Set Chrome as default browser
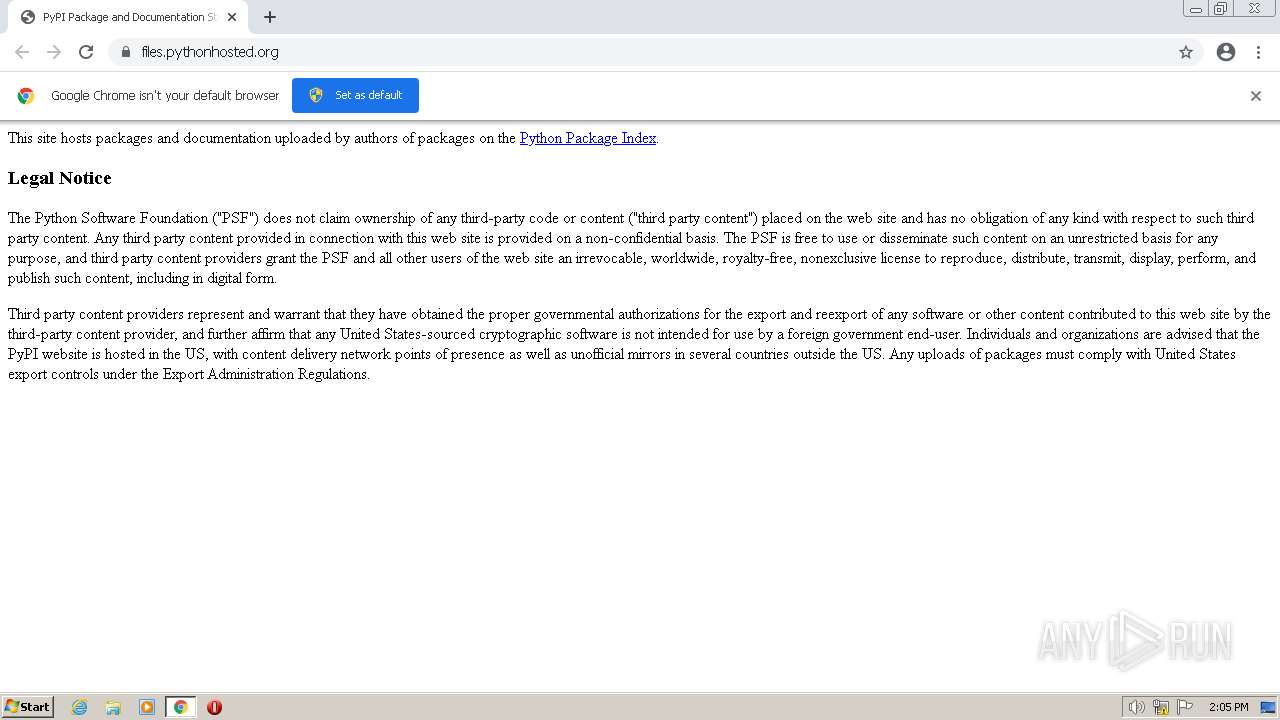This screenshot has width=1280, height=720. 355,95
